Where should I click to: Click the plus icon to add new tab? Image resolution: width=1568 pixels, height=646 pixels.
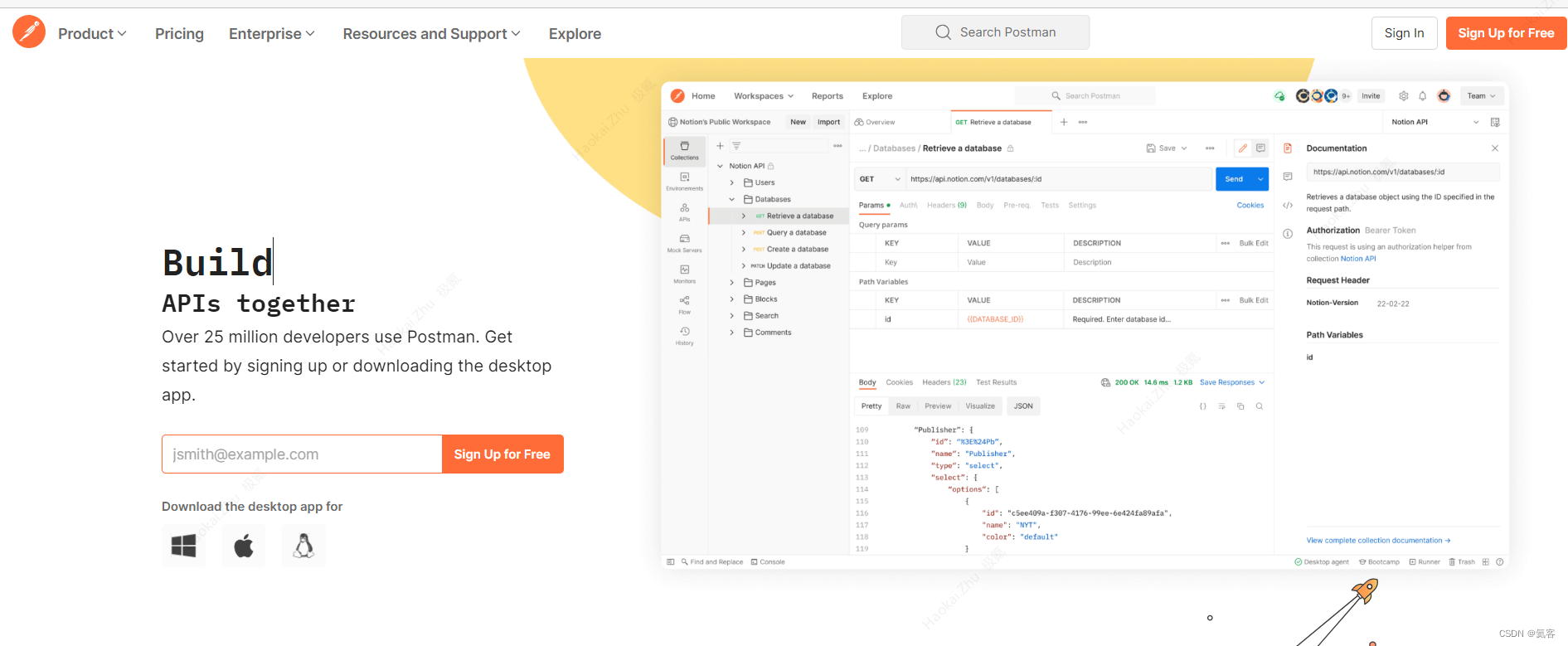click(1064, 122)
